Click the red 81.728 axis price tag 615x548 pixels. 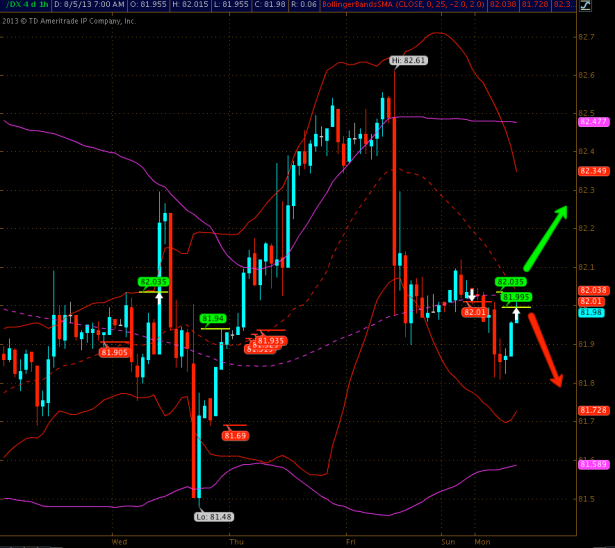point(593,410)
